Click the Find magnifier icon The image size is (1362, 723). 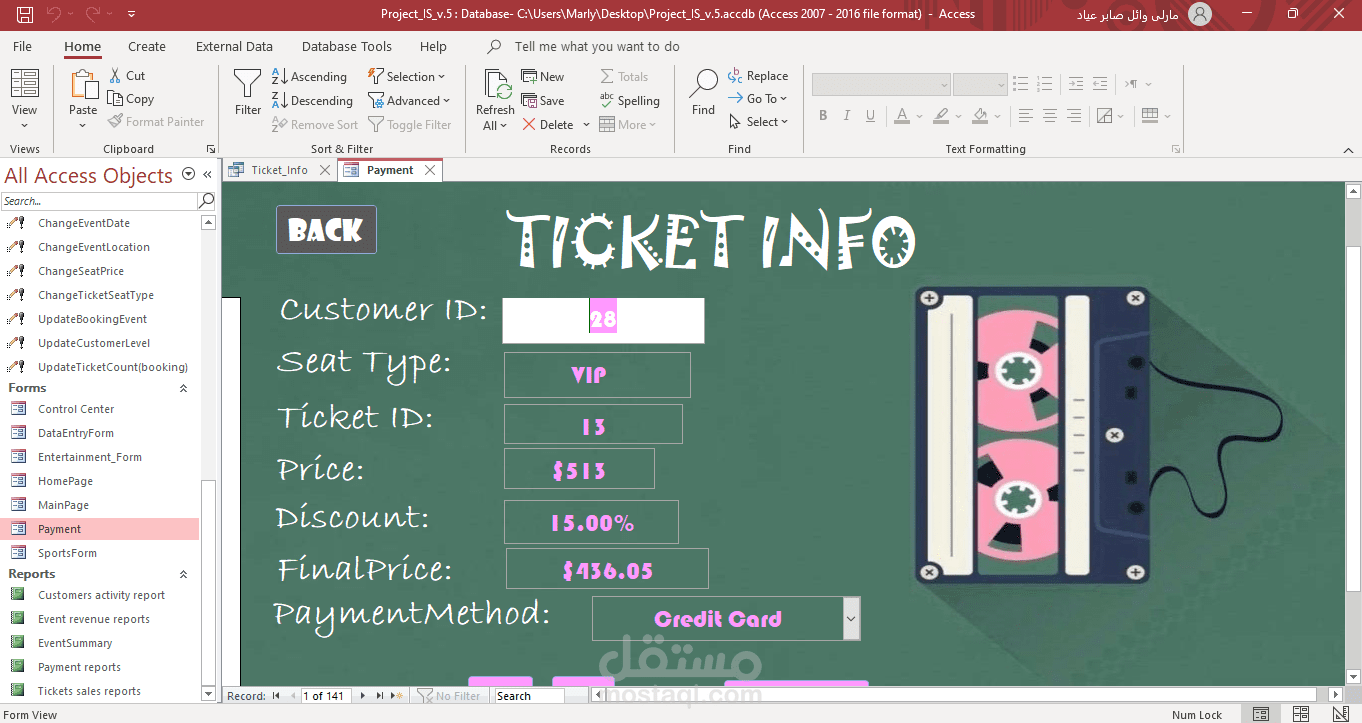pyautogui.click(x=704, y=84)
